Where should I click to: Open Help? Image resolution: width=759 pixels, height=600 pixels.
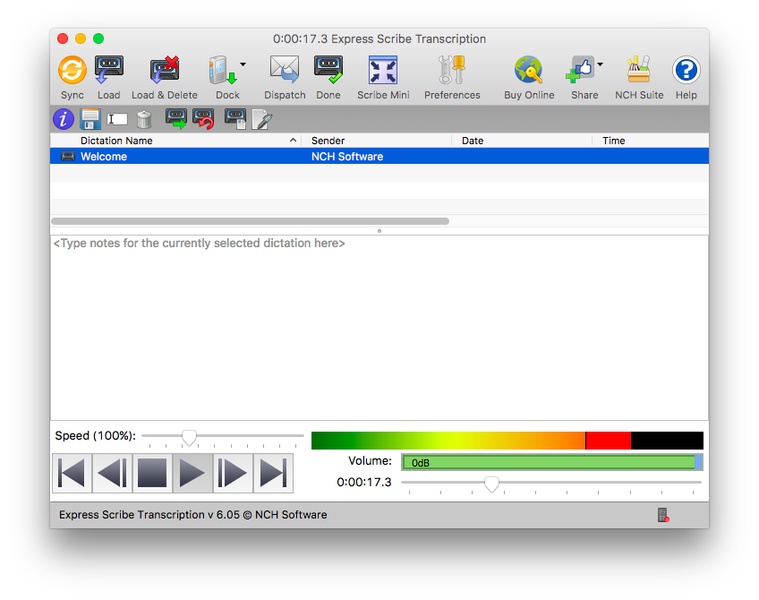coord(686,70)
